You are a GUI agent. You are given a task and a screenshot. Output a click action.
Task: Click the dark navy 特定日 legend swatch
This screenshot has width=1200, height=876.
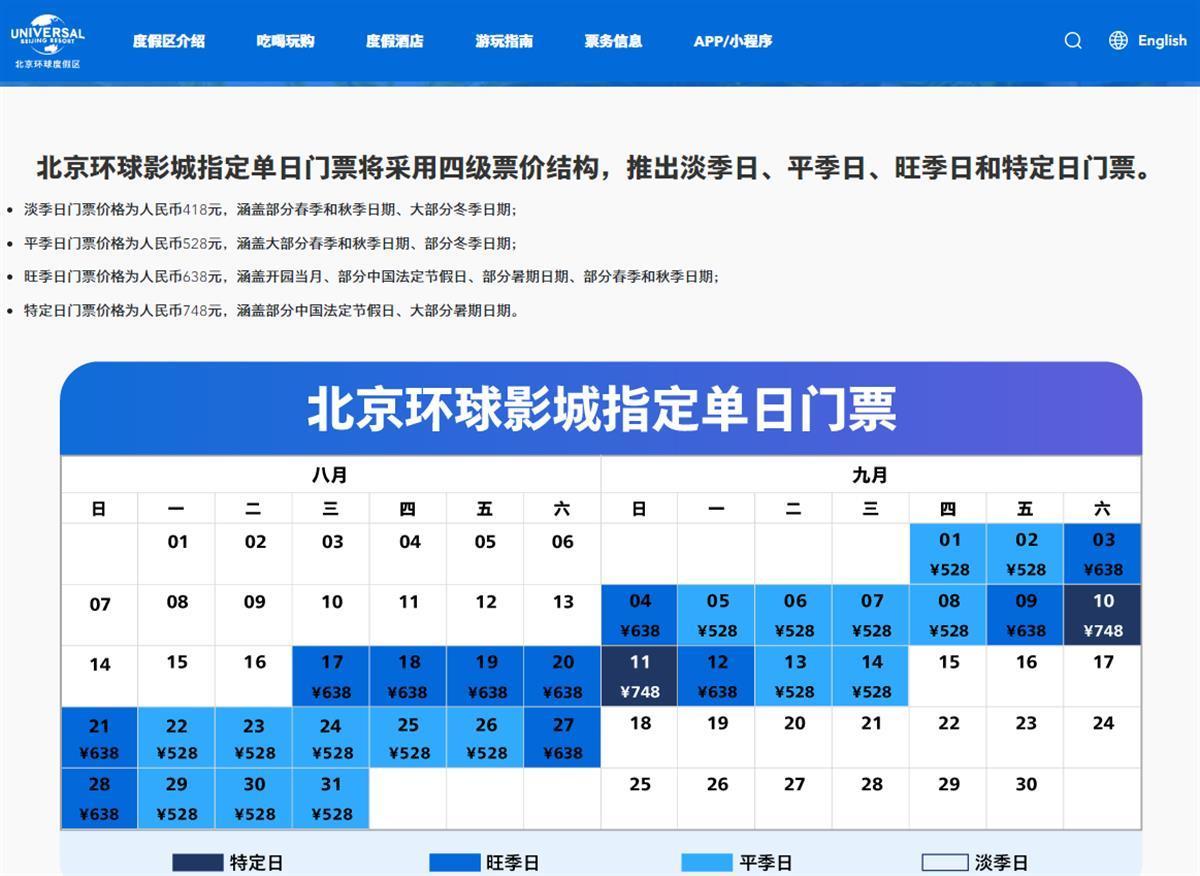pos(197,862)
